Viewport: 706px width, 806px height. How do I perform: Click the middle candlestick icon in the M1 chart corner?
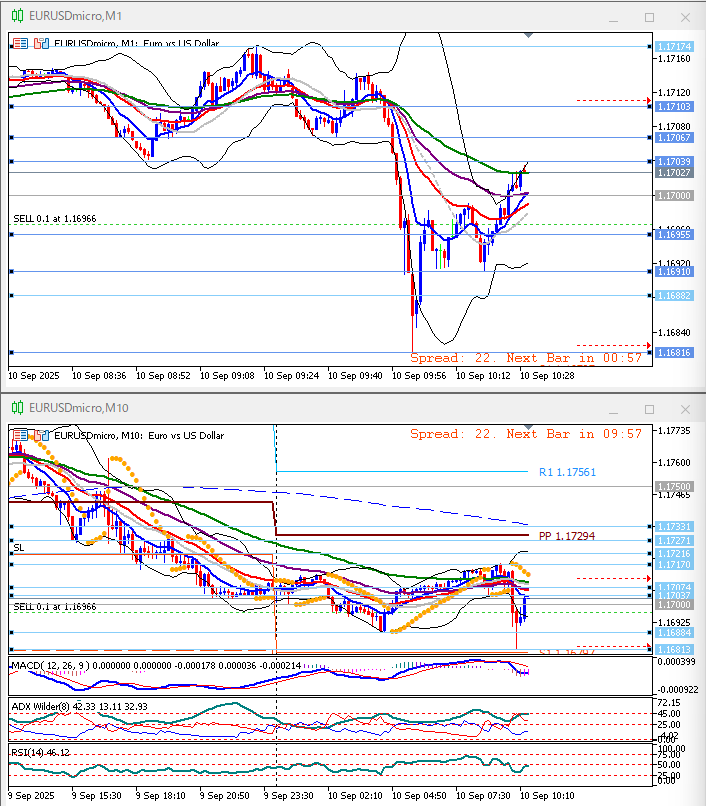coord(35,44)
